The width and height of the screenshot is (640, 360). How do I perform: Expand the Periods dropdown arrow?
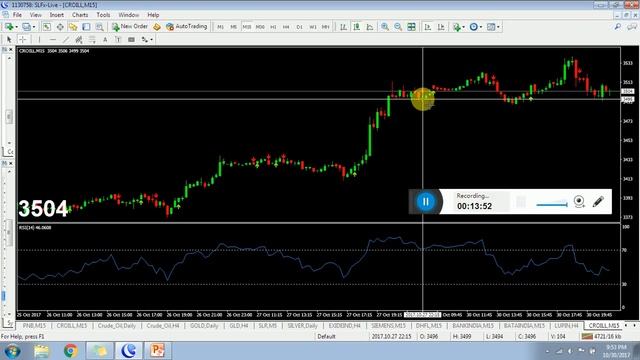tap(480, 27)
